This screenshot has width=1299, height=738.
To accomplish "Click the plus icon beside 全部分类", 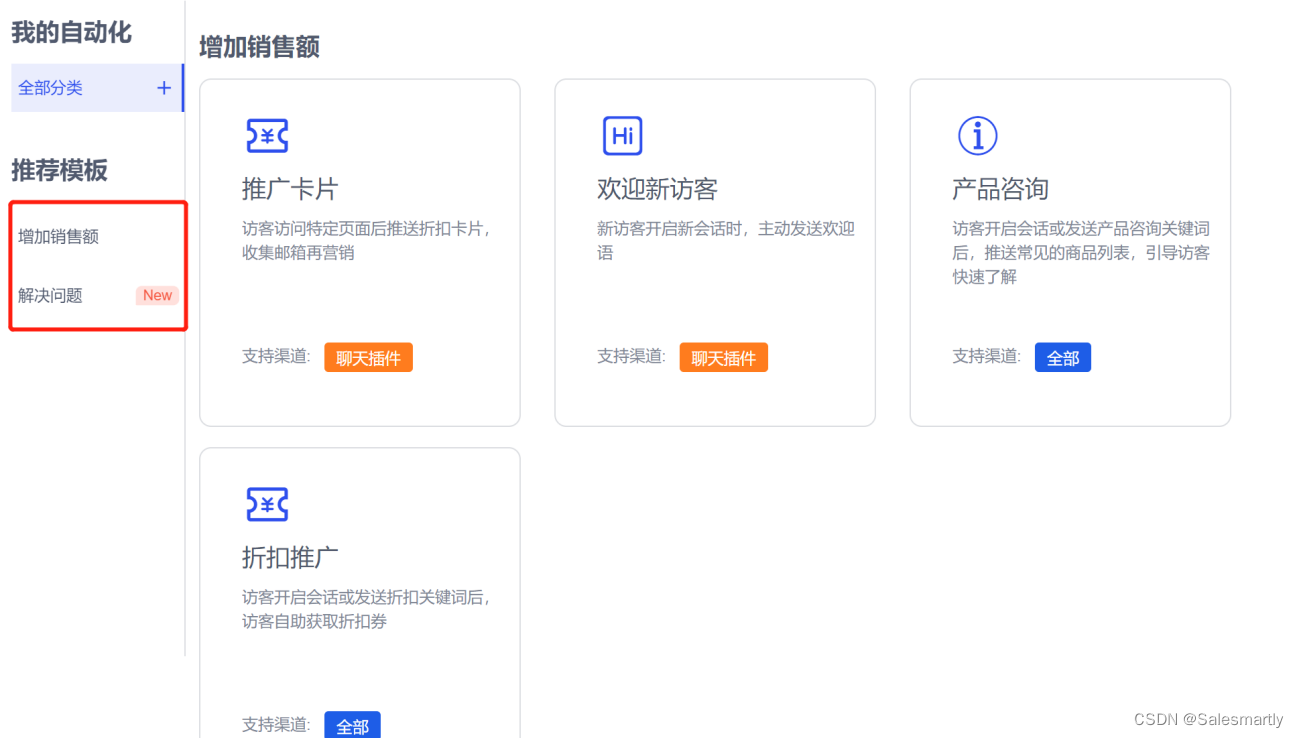I will 164,88.
